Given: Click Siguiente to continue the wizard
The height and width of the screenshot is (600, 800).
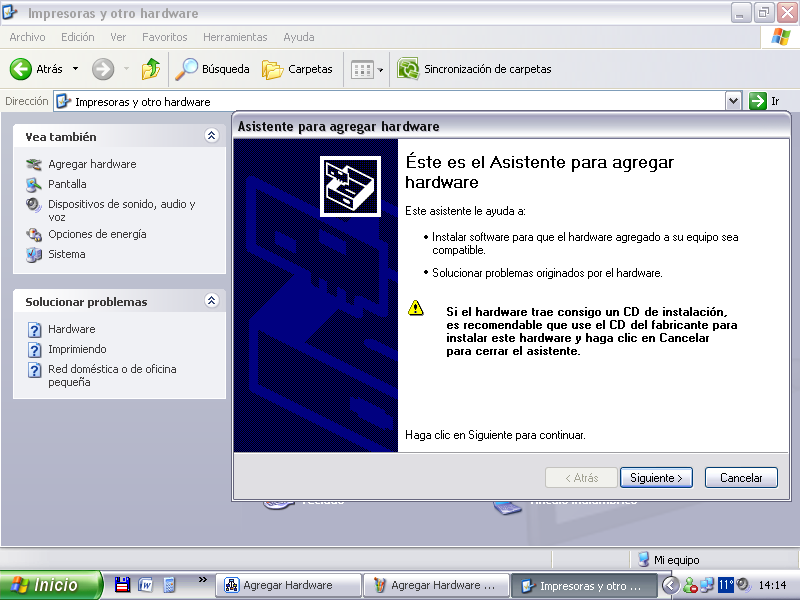Looking at the screenshot, I should pos(656,478).
